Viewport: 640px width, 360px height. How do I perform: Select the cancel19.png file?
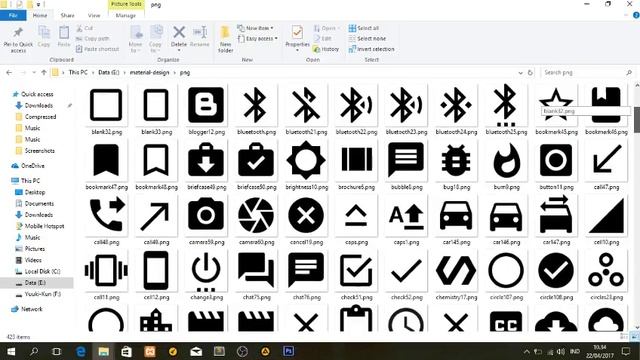(306, 220)
